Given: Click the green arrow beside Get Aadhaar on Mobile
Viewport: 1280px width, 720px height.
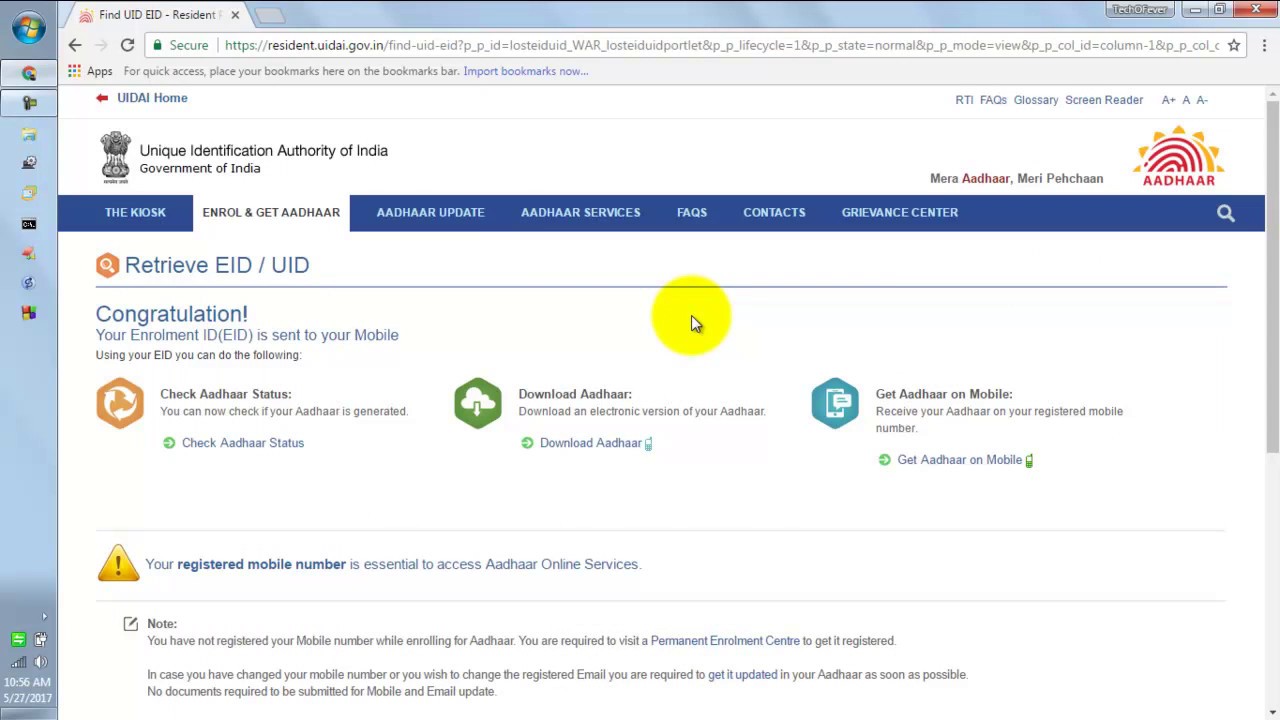Looking at the screenshot, I should 884,460.
